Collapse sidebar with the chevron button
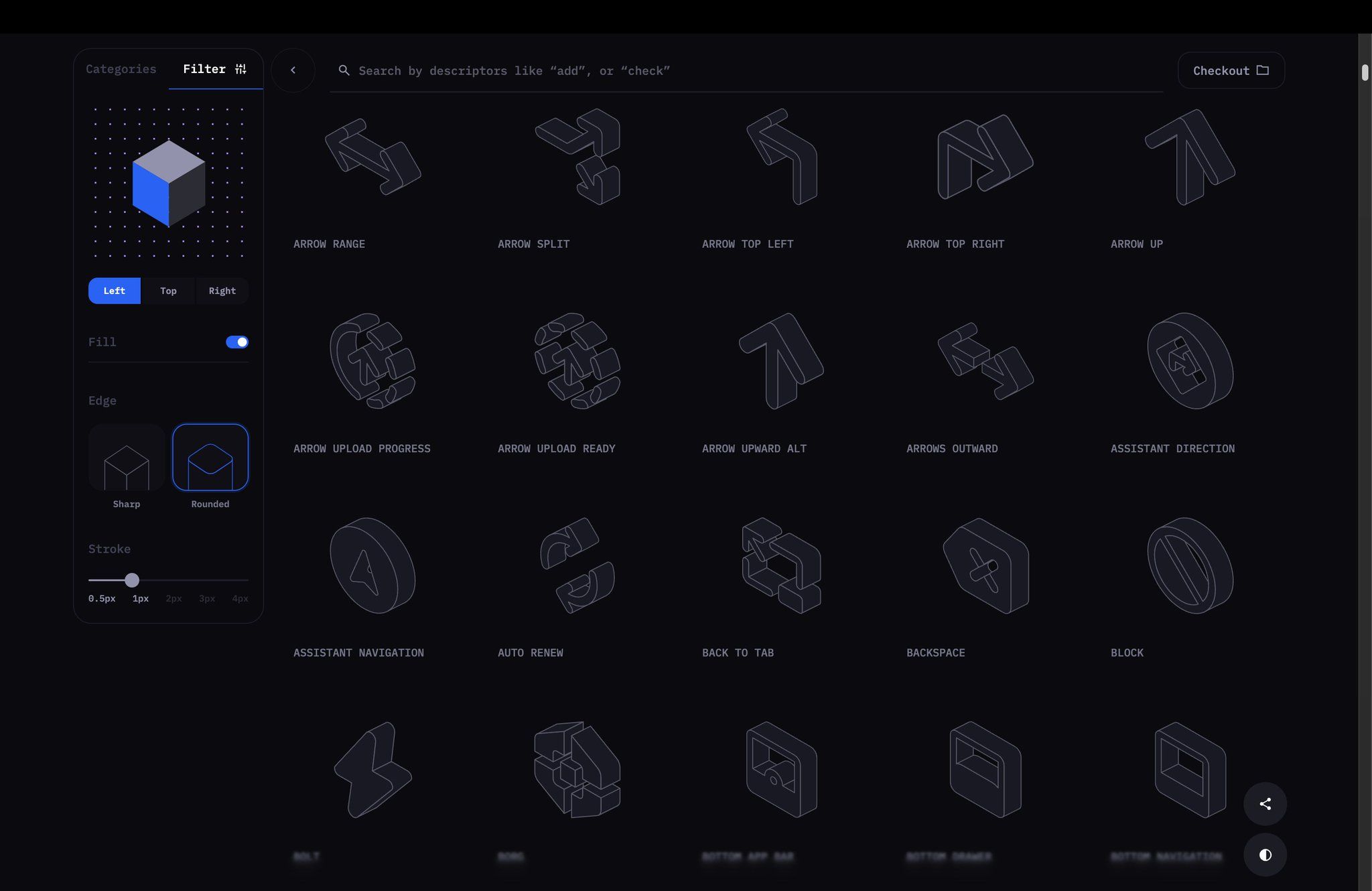The width and height of the screenshot is (1372, 891). point(293,70)
